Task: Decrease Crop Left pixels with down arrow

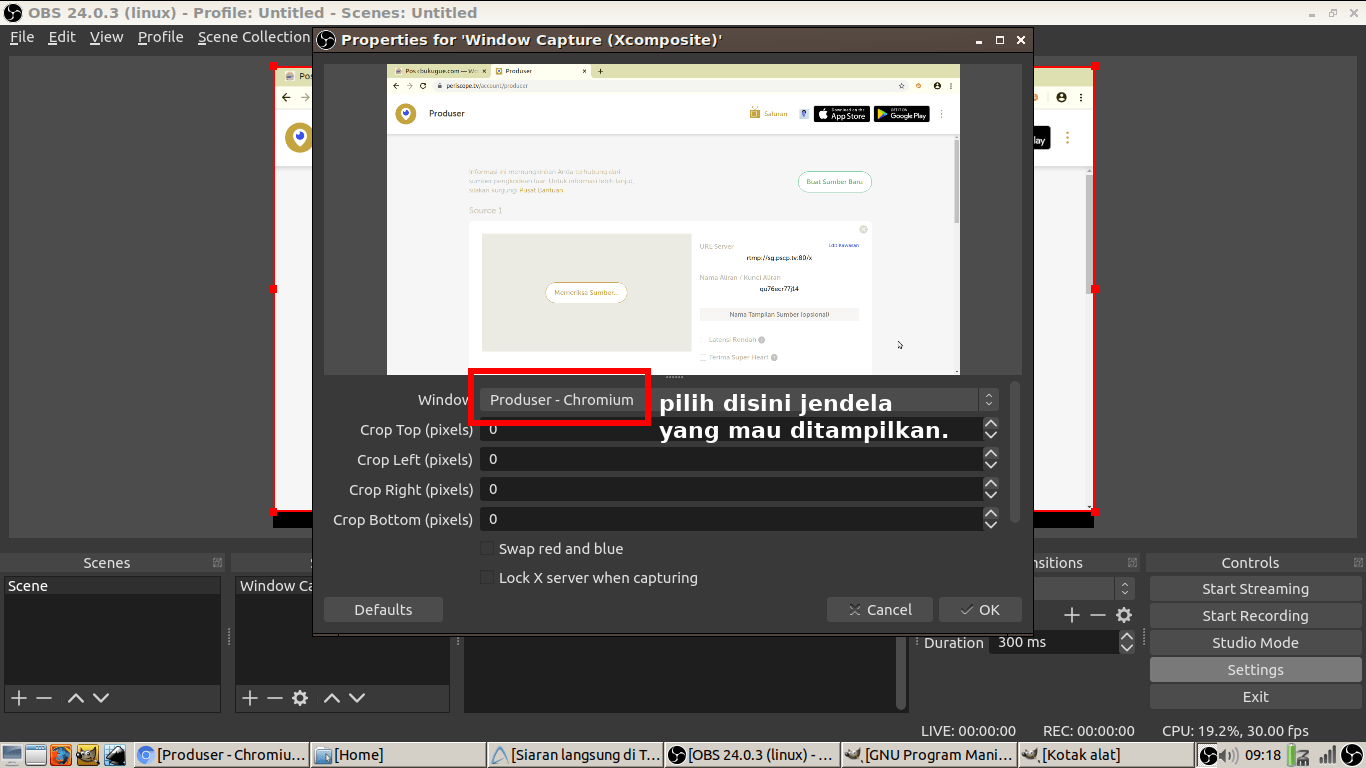Action: pos(991,465)
